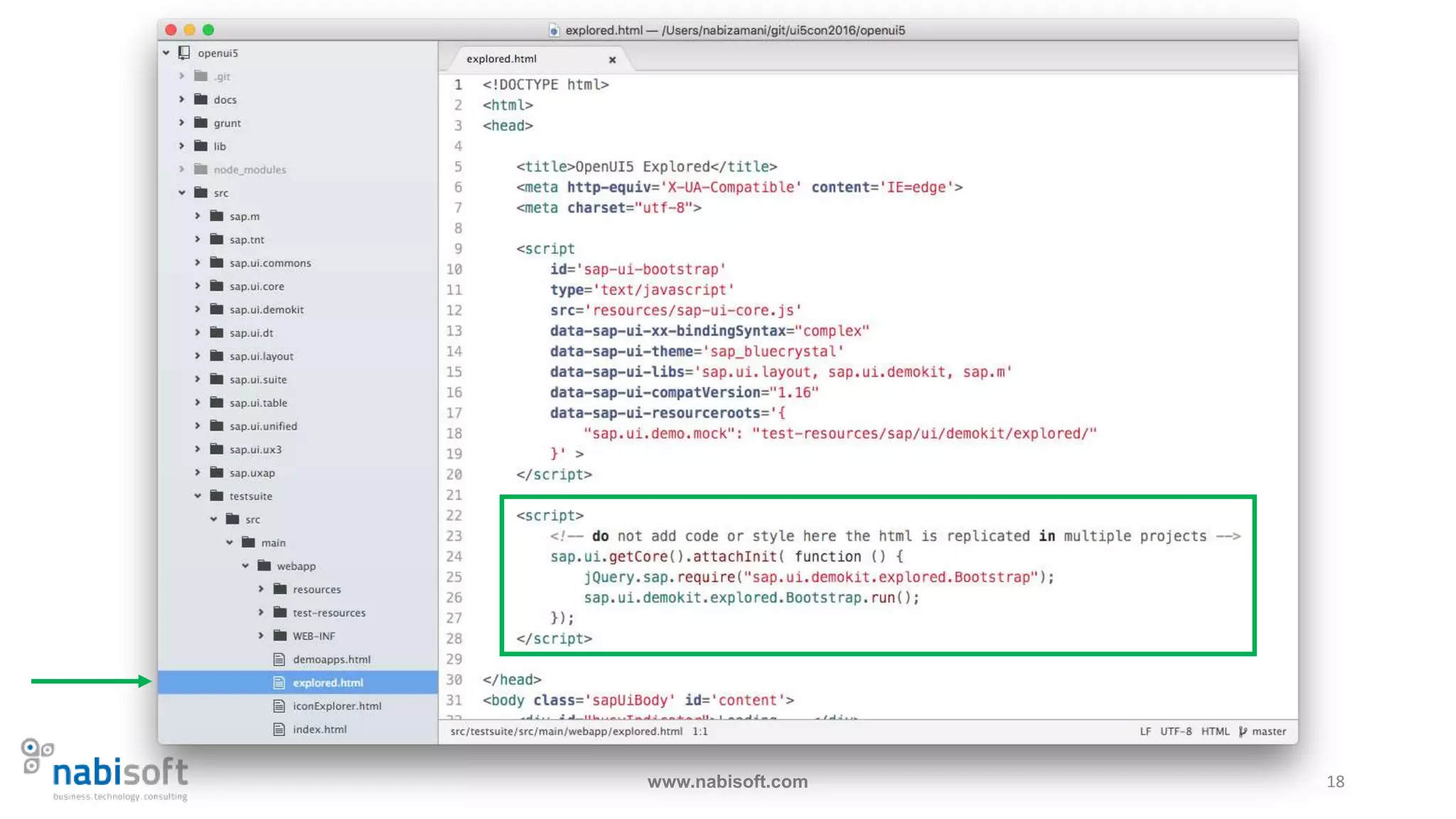Click the LF line ending selector
This screenshot has width=1456, height=819.
click(x=1145, y=731)
